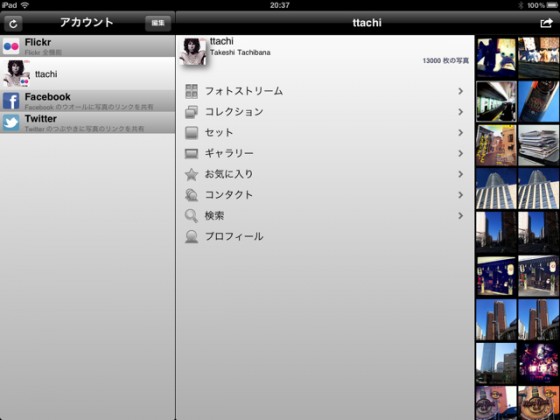This screenshot has height=420, width=560.
Task: Select the Flickr logo icon
Action: pos(11,46)
